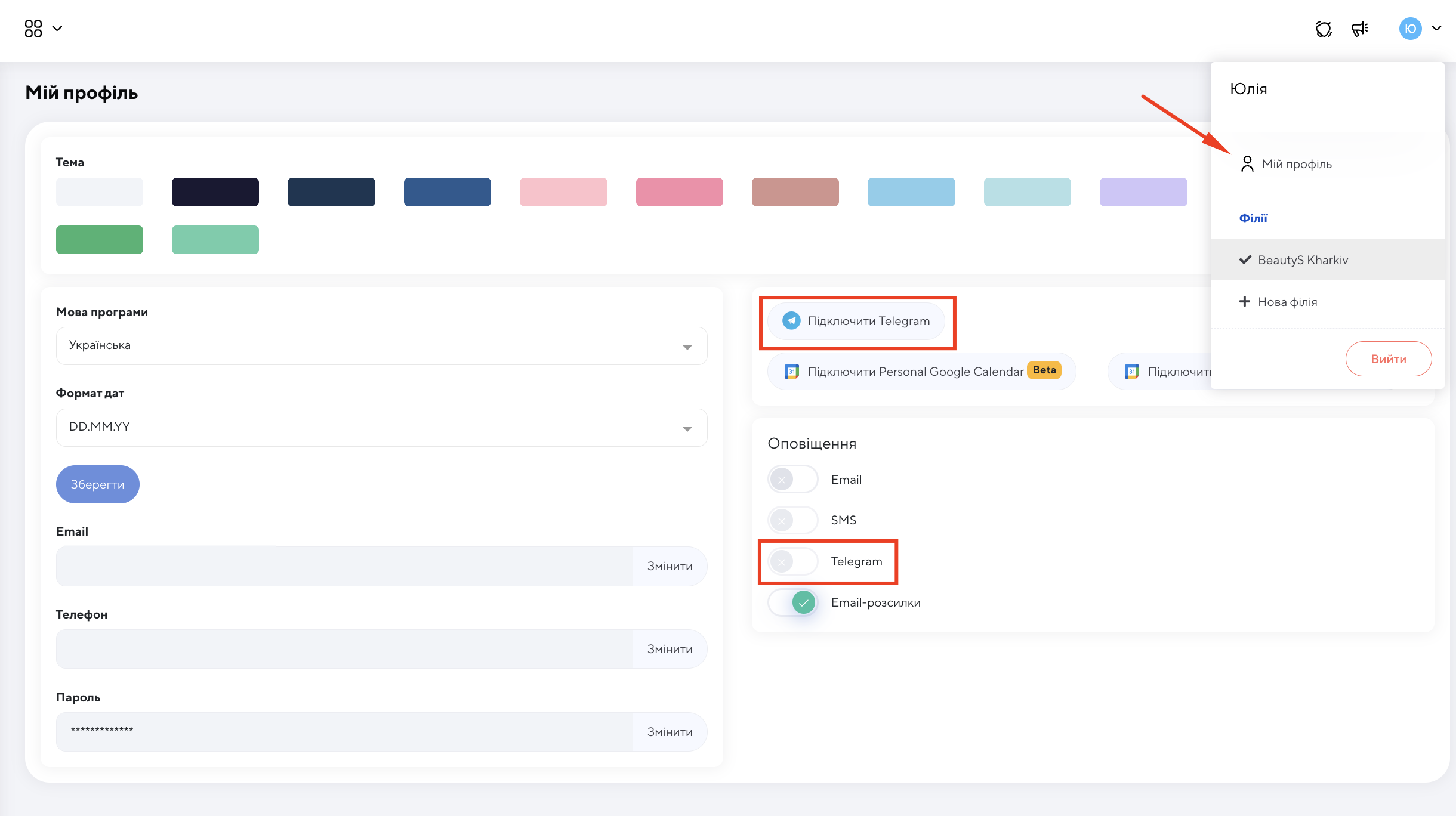Collapse the user menu chevron by avatar

click(x=1437, y=29)
